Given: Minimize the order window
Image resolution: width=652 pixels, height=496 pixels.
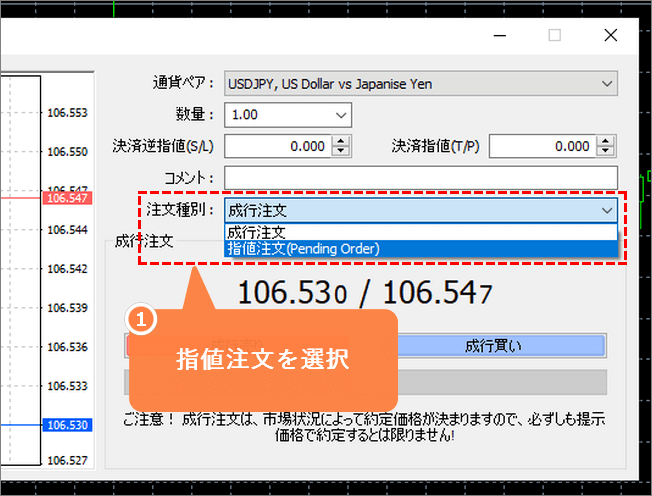Looking at the screenshot, I should [500, 36].
